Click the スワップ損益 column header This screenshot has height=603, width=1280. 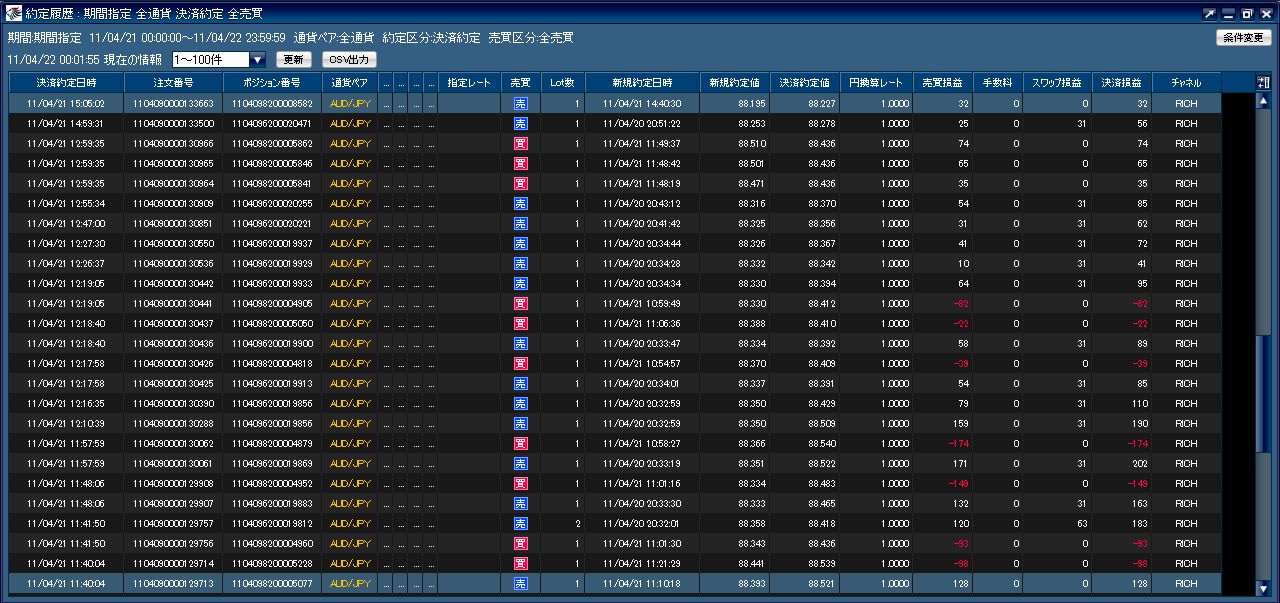pyautogui.click(x=1057, y=83)
